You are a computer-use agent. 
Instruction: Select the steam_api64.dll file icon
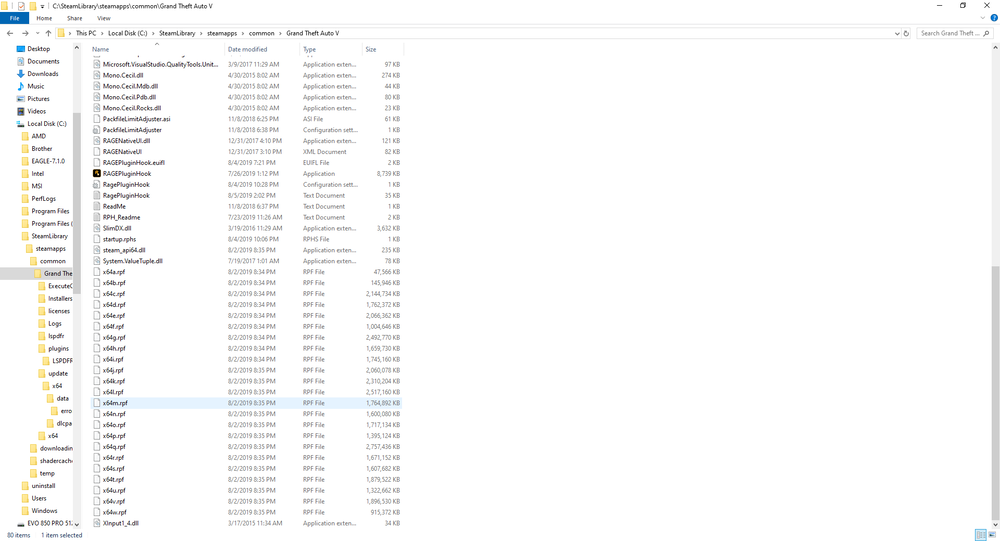pos(97,250)
